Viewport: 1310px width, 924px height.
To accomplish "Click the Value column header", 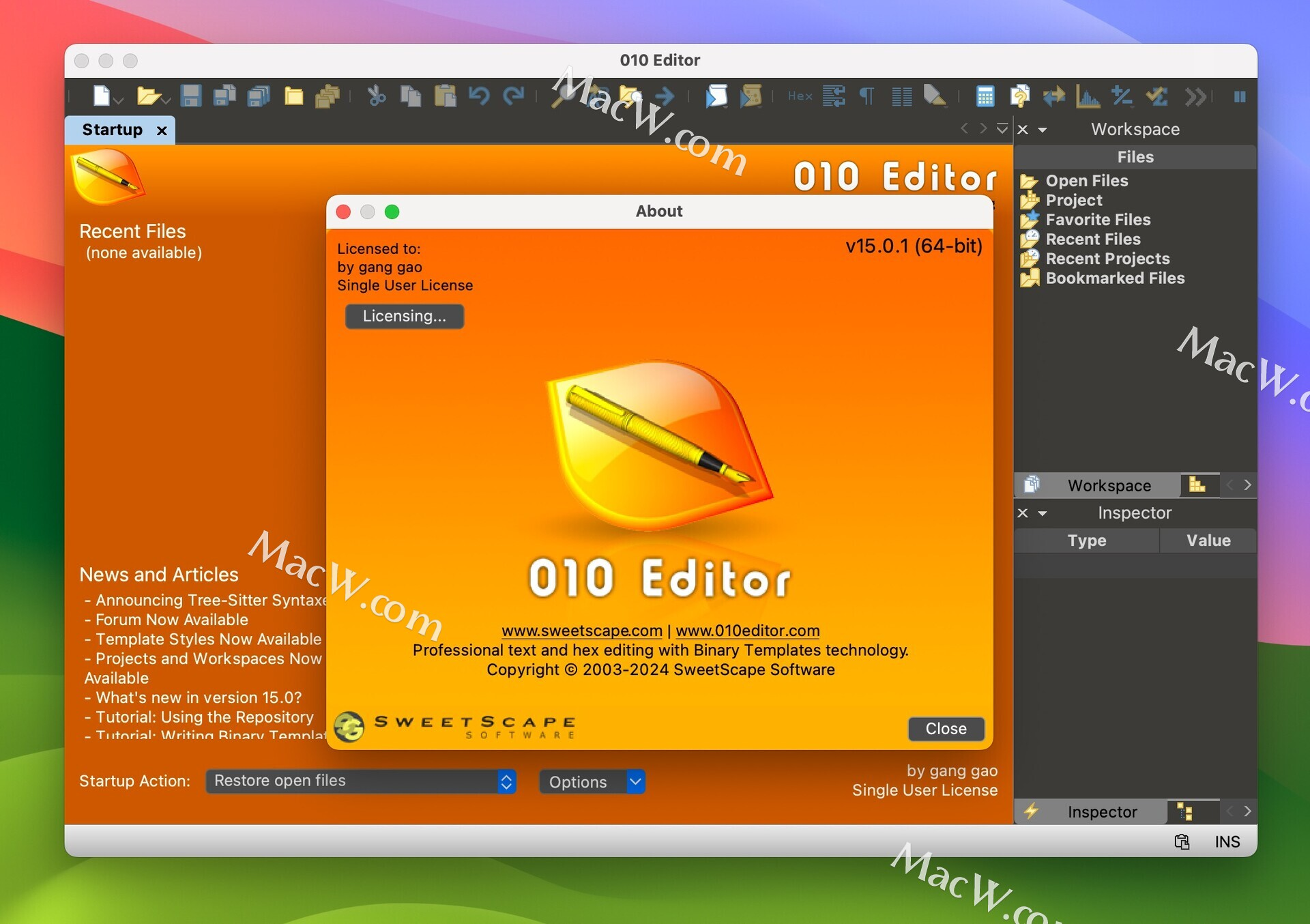I will pos(1208,540).
